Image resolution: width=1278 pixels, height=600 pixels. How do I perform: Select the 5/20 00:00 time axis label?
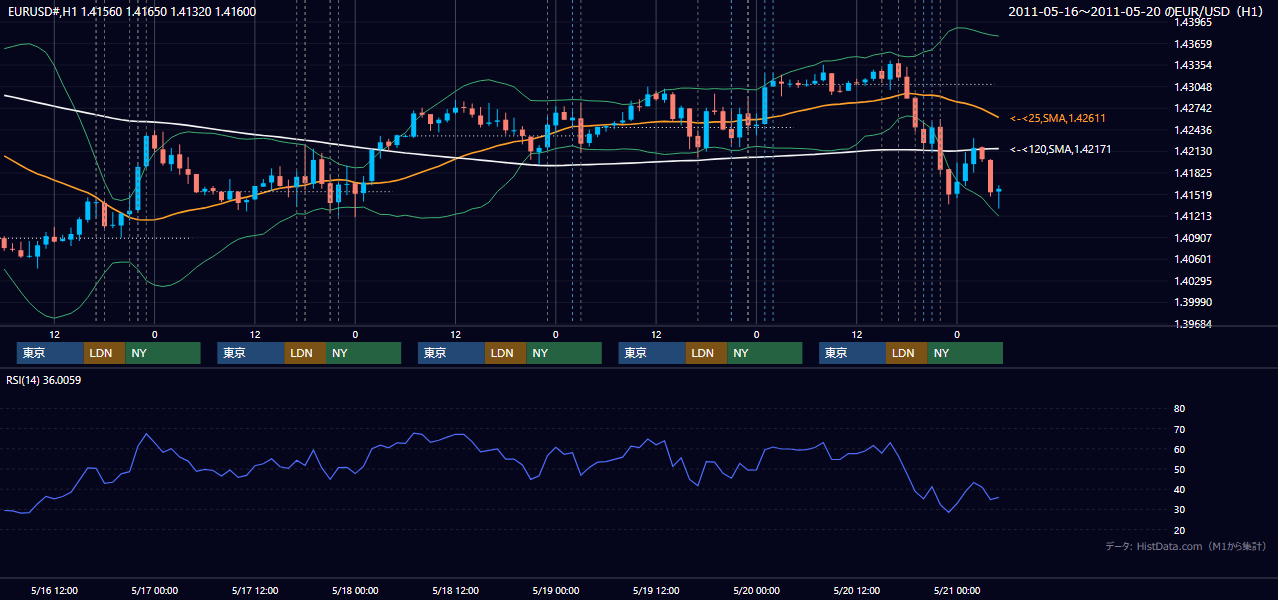(x=756, y=590)
